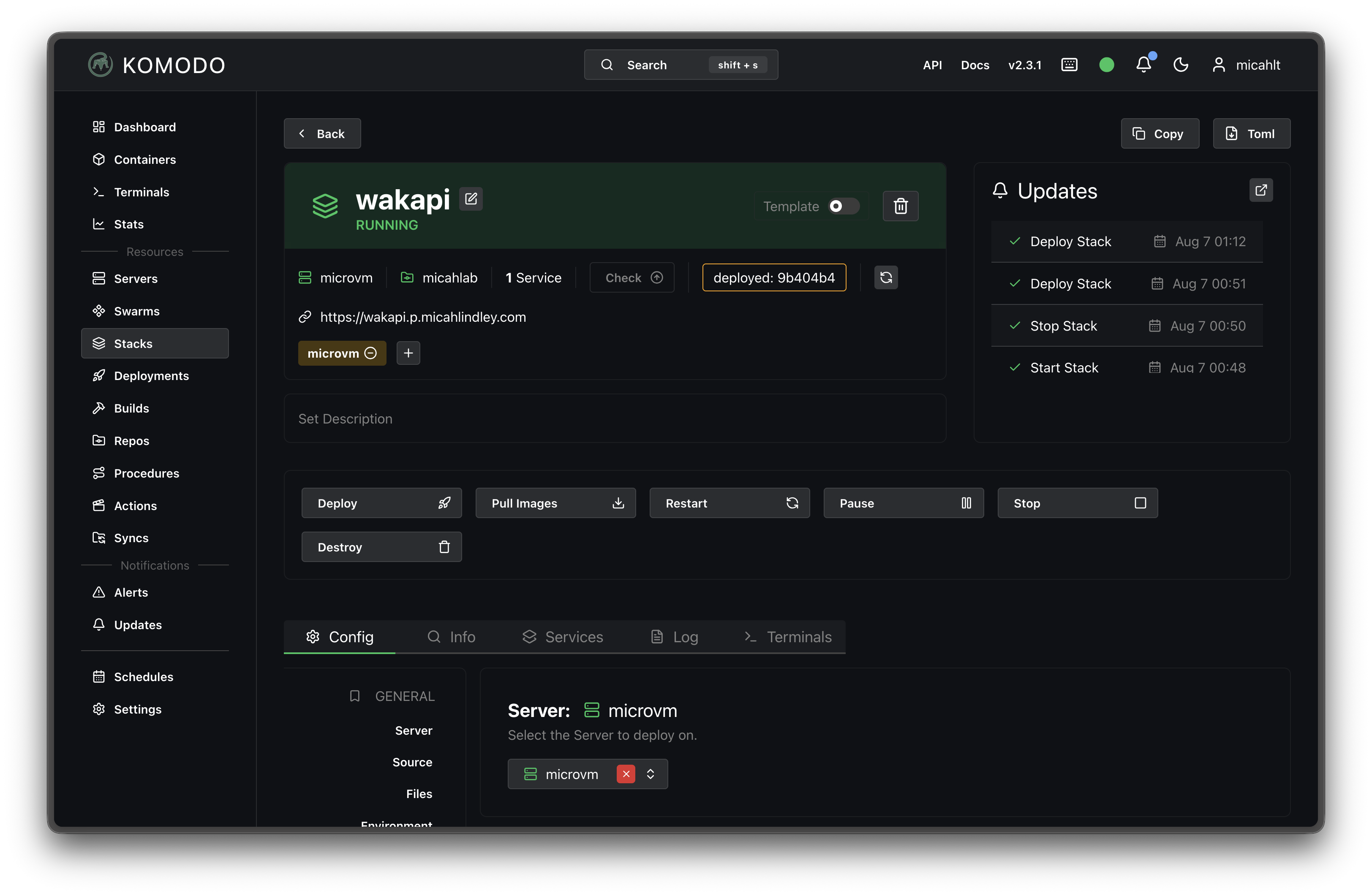The height and width of the screenshot is (896, 1372).
Task: Click the microvm server link in stack info
Action: [x=335, y=278]
